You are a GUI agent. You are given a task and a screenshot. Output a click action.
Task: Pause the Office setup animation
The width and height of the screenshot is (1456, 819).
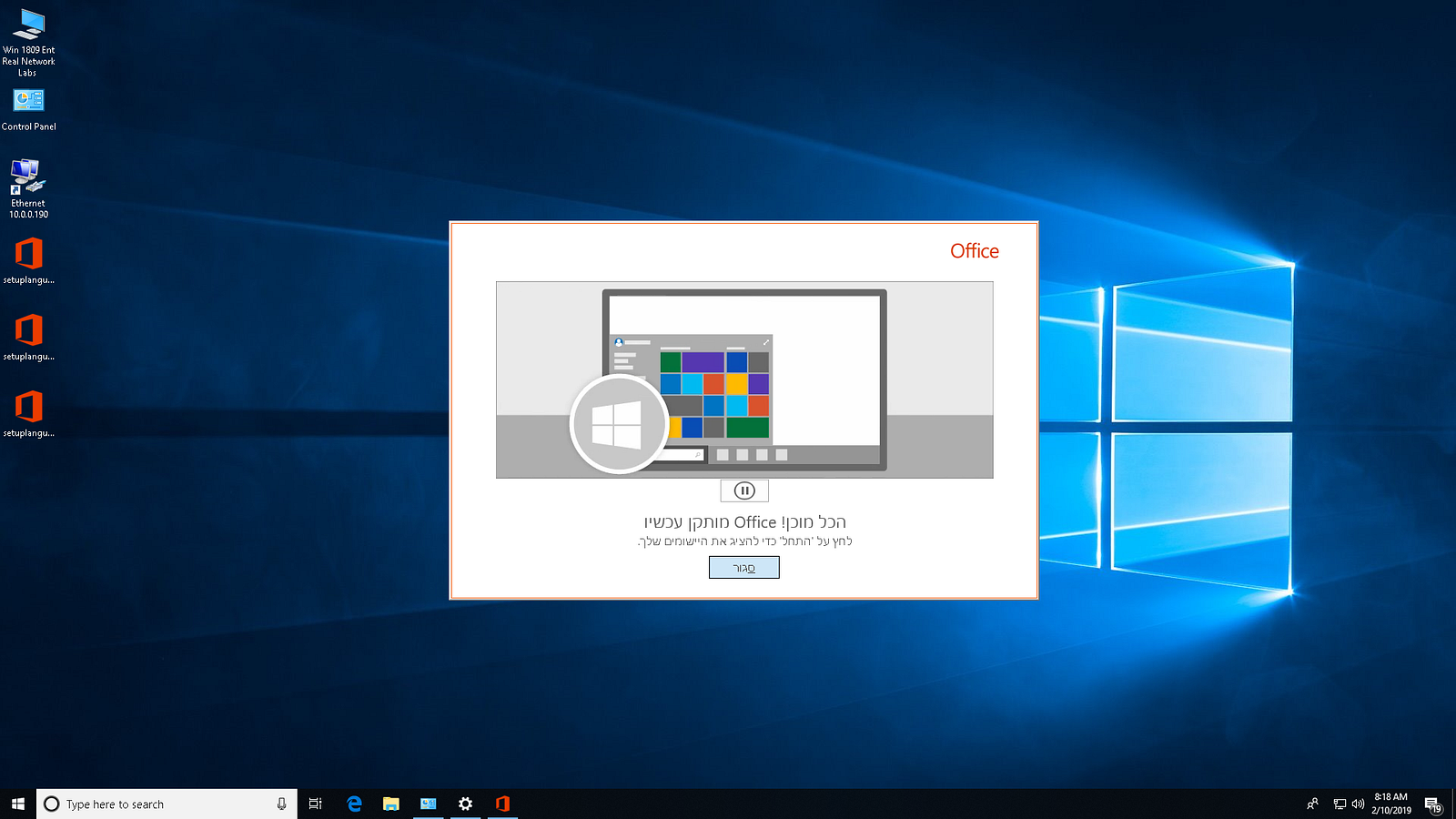pyautogui.click(x=744, y=491)
